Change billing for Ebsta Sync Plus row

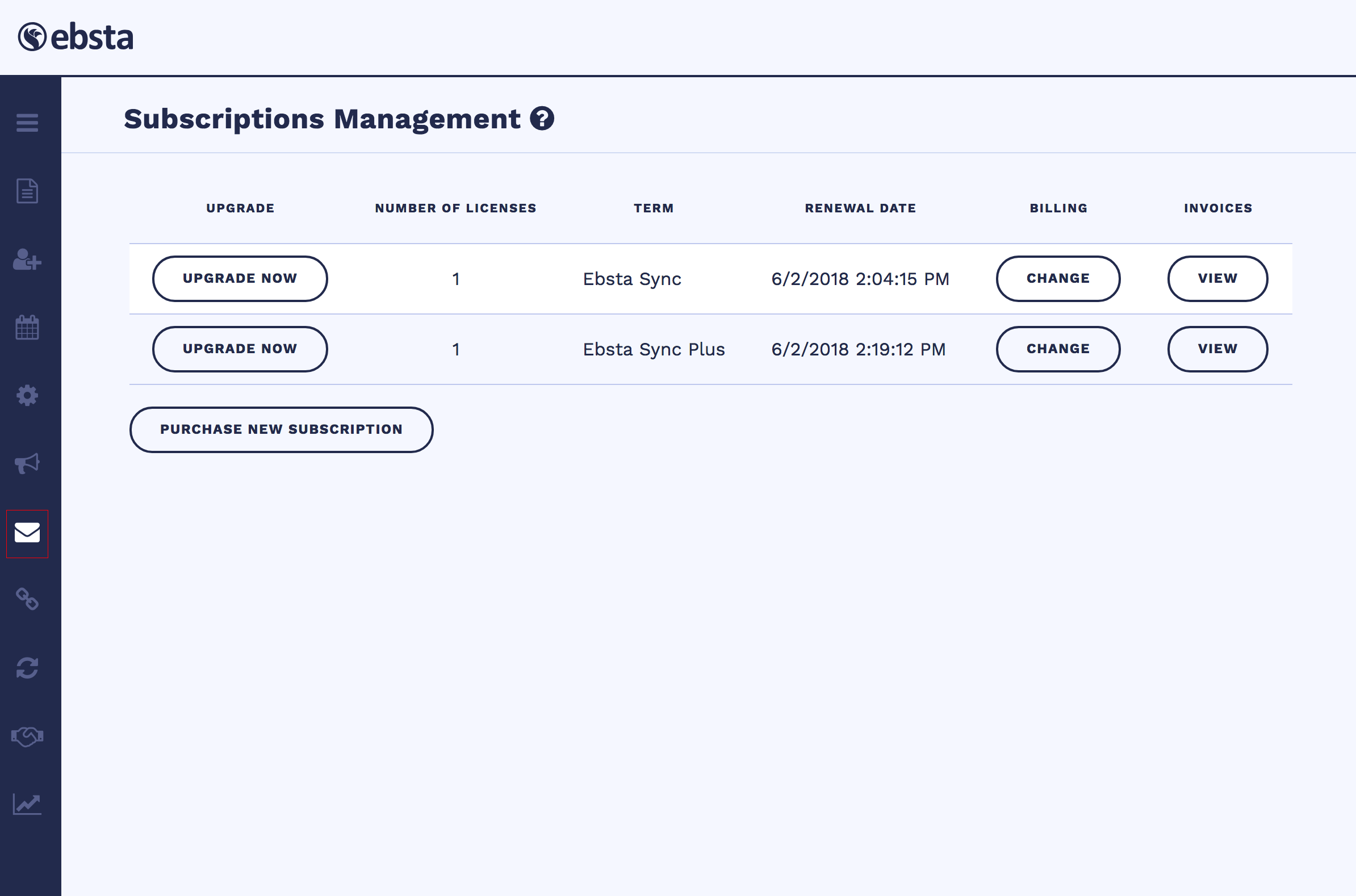click(1058, 349)
